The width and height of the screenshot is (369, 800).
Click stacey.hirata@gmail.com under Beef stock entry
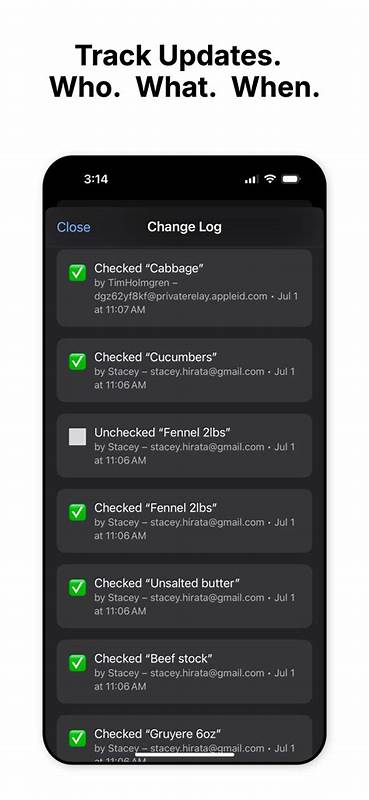coord(207,673)
